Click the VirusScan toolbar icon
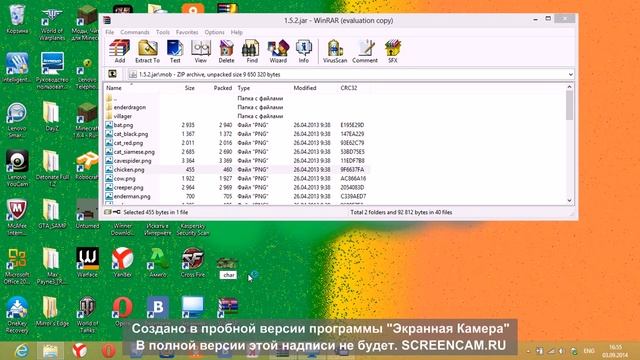This screenshot has height=360, width=640. tap(335, 51)
